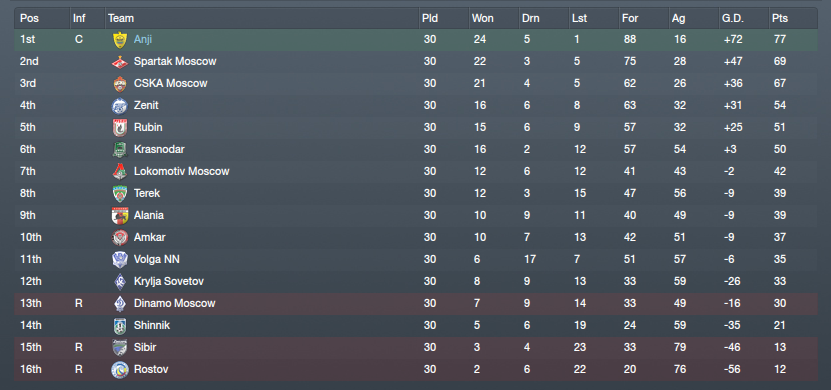
Task: Open the Anji team link
Action: pos(143,39)
